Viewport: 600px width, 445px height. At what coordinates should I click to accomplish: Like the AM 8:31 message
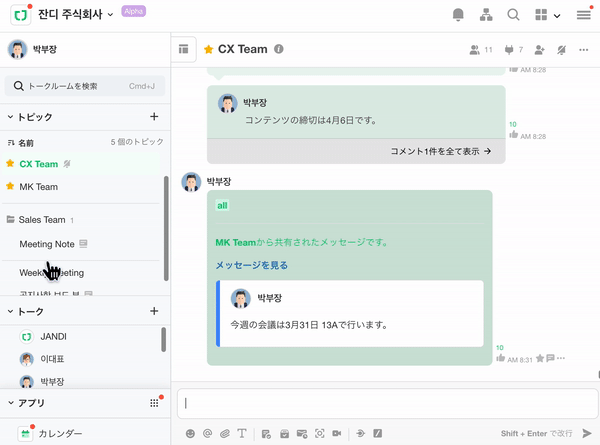point(501,358)
